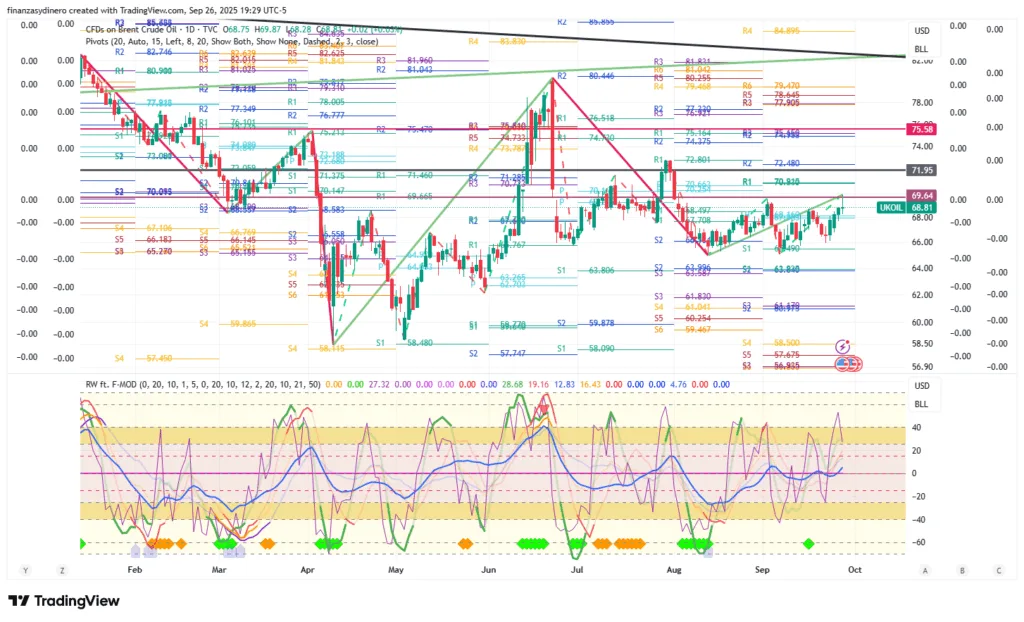This screenshot has height=622, width=1024.
Task: Click the TradingView logo at bottom left
Action: click(63, 601)
